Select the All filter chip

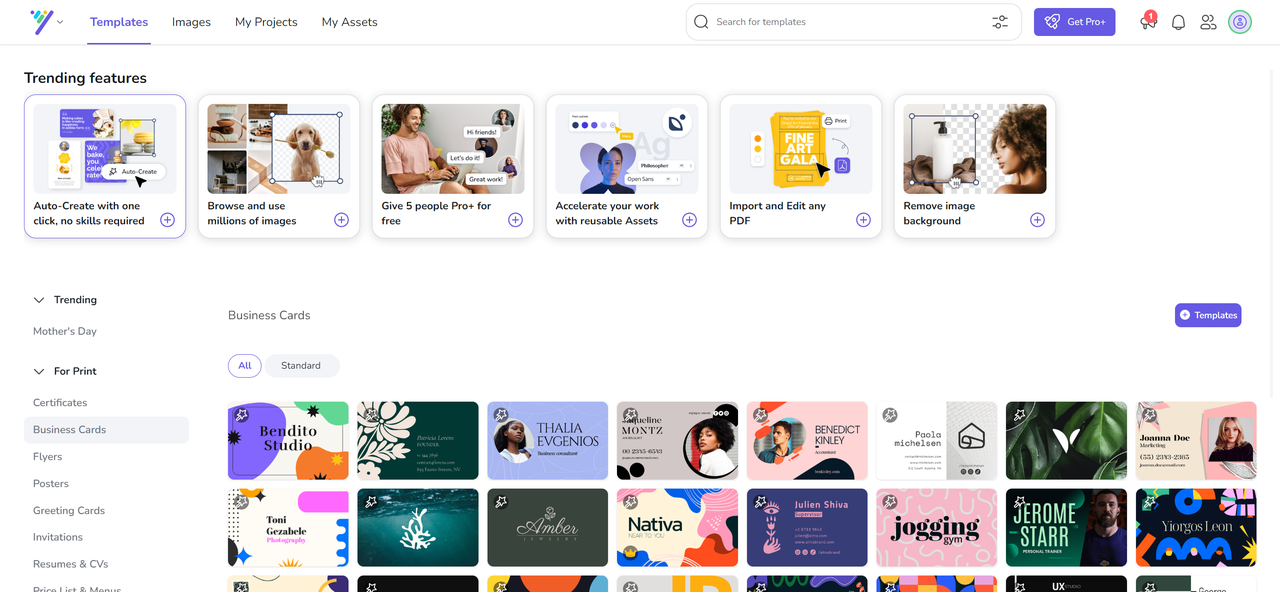245,366
